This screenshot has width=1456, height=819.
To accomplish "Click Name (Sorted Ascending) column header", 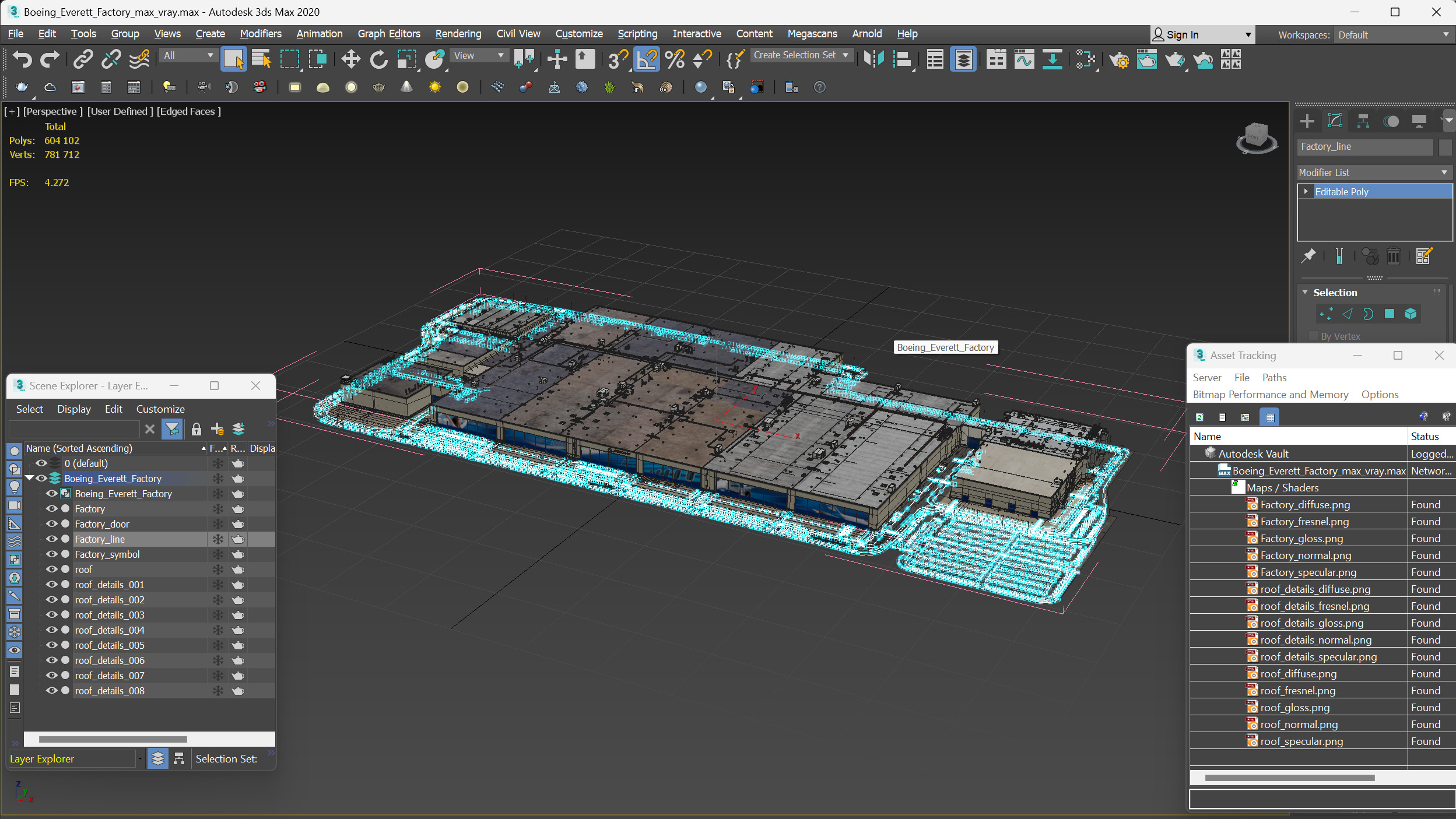I will pos(115,448).
